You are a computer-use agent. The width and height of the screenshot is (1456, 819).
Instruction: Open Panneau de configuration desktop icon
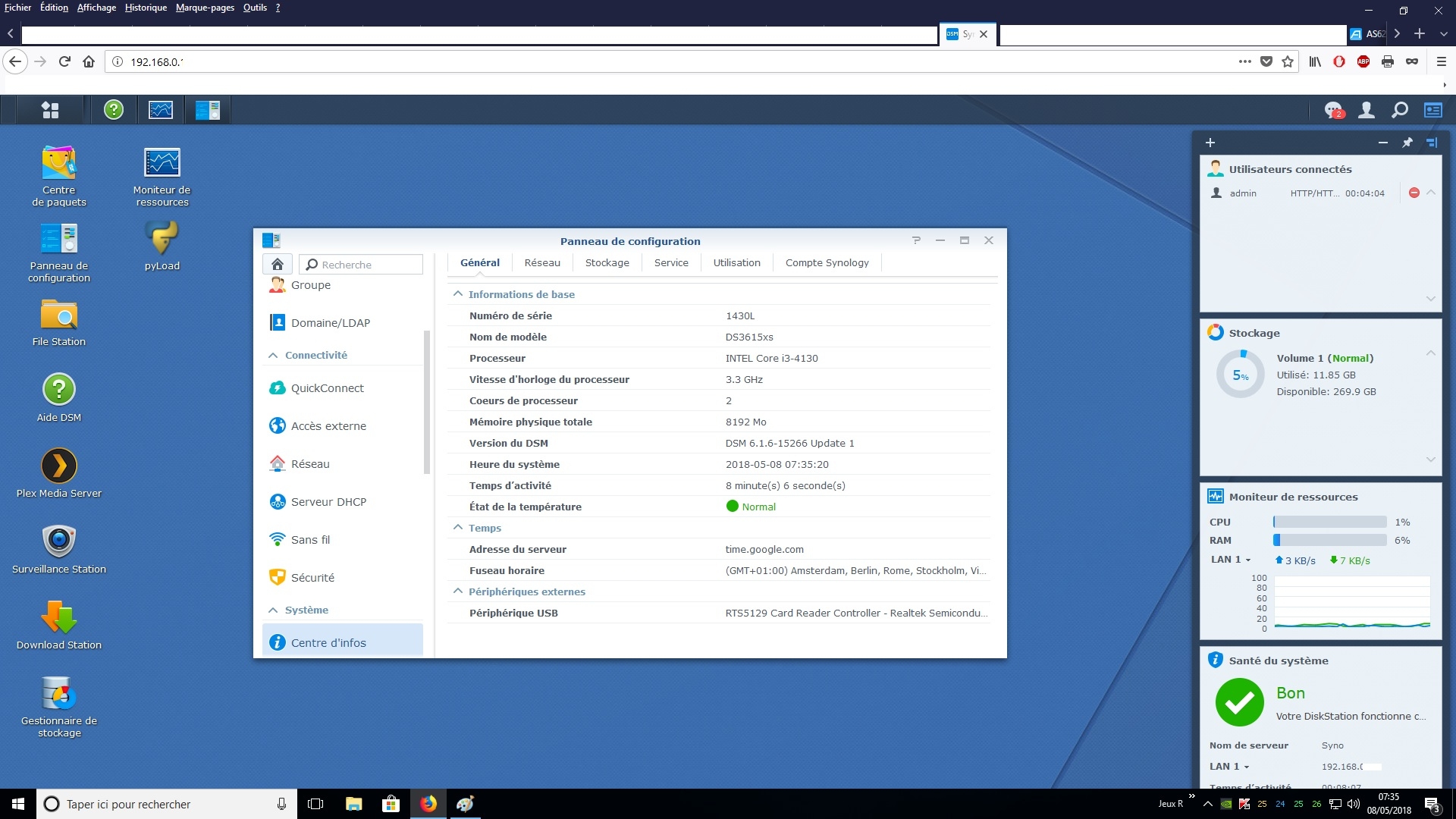[59, 252]
